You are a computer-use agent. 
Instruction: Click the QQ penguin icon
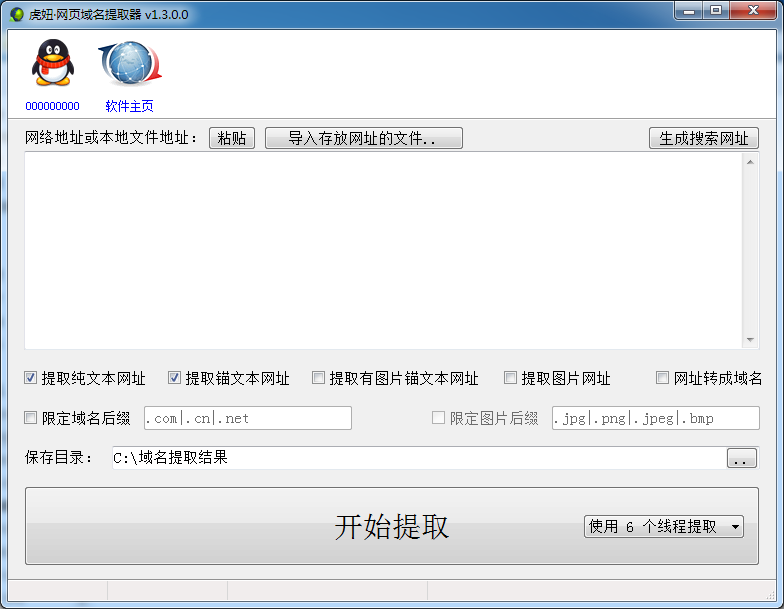tap(52, 62)
